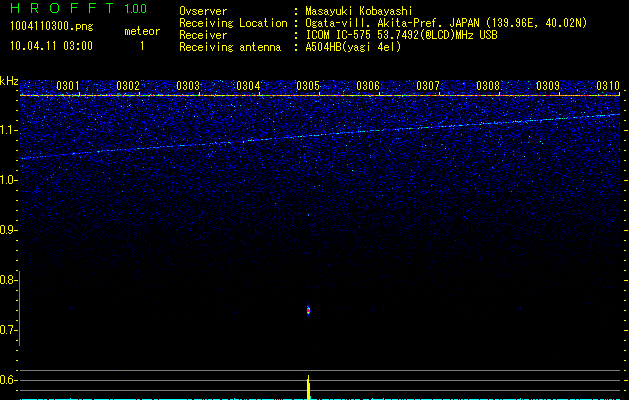
Task: Click the 10.04.11 03:00 timestamp
Action: pos(49,46)
